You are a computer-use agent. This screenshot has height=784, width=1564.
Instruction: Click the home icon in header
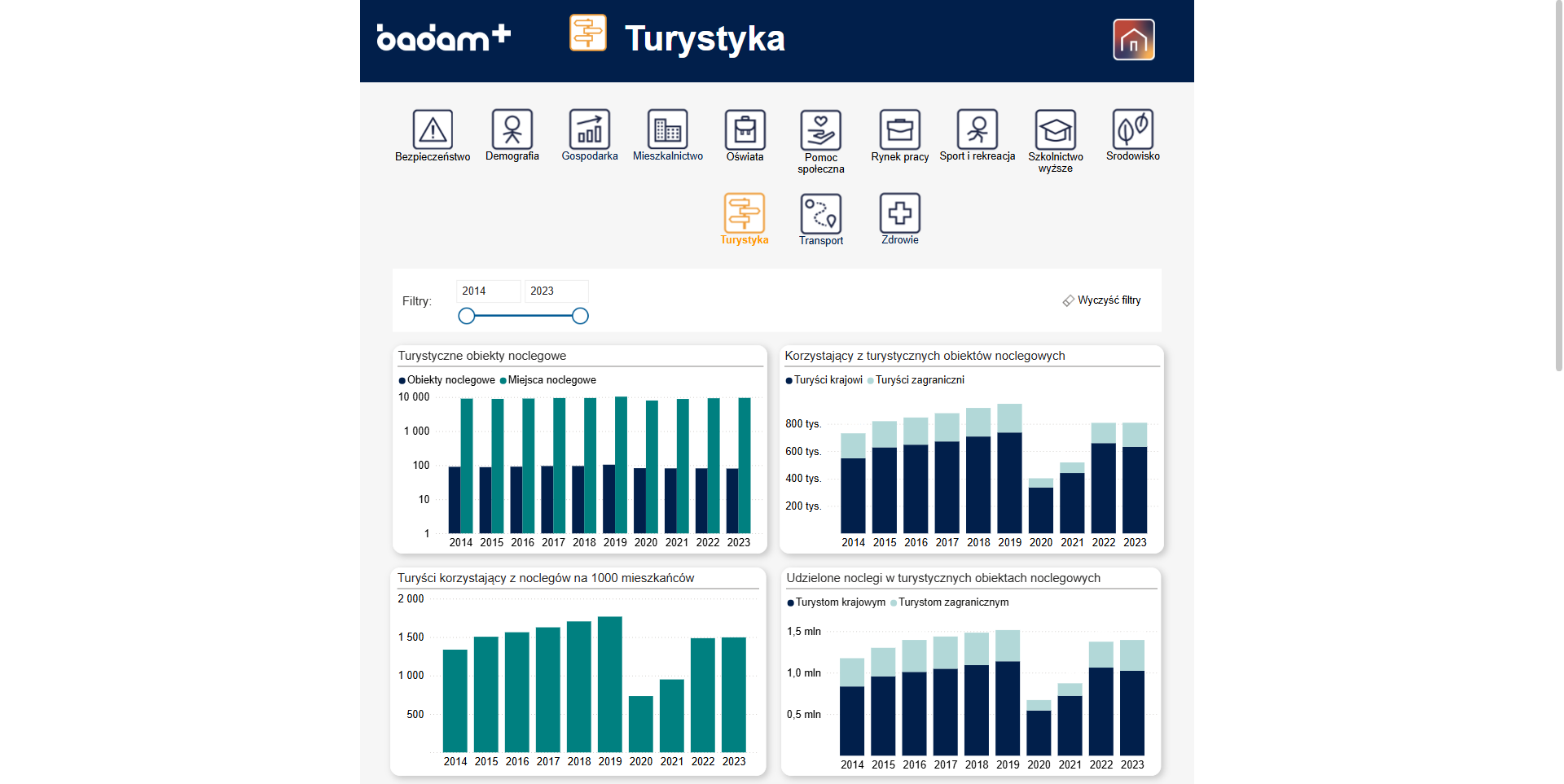coord(1133,40)
